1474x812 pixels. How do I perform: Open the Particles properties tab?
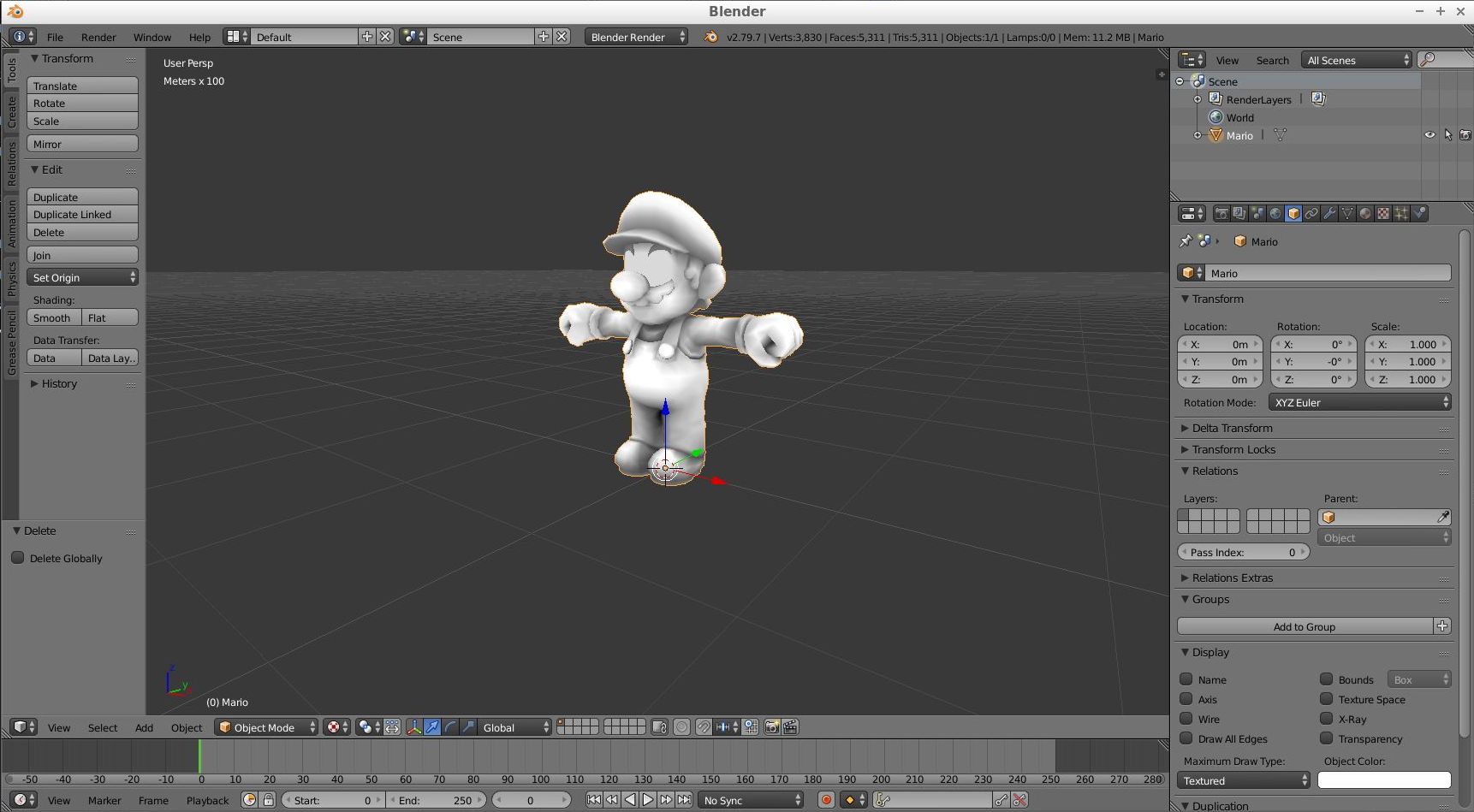click(1401, 214)
